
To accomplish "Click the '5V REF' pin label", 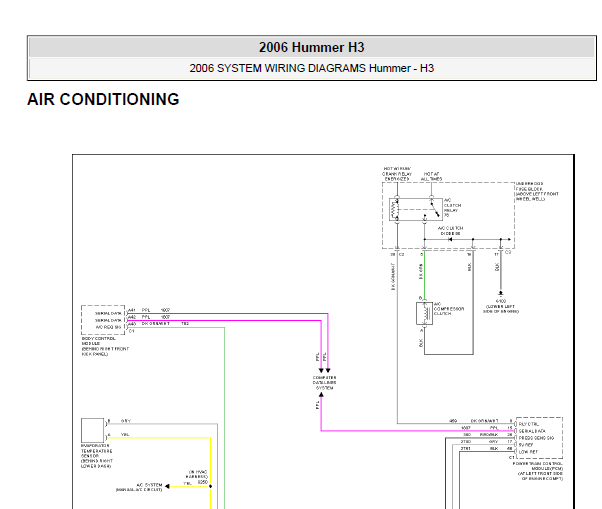I will point(526,445).
